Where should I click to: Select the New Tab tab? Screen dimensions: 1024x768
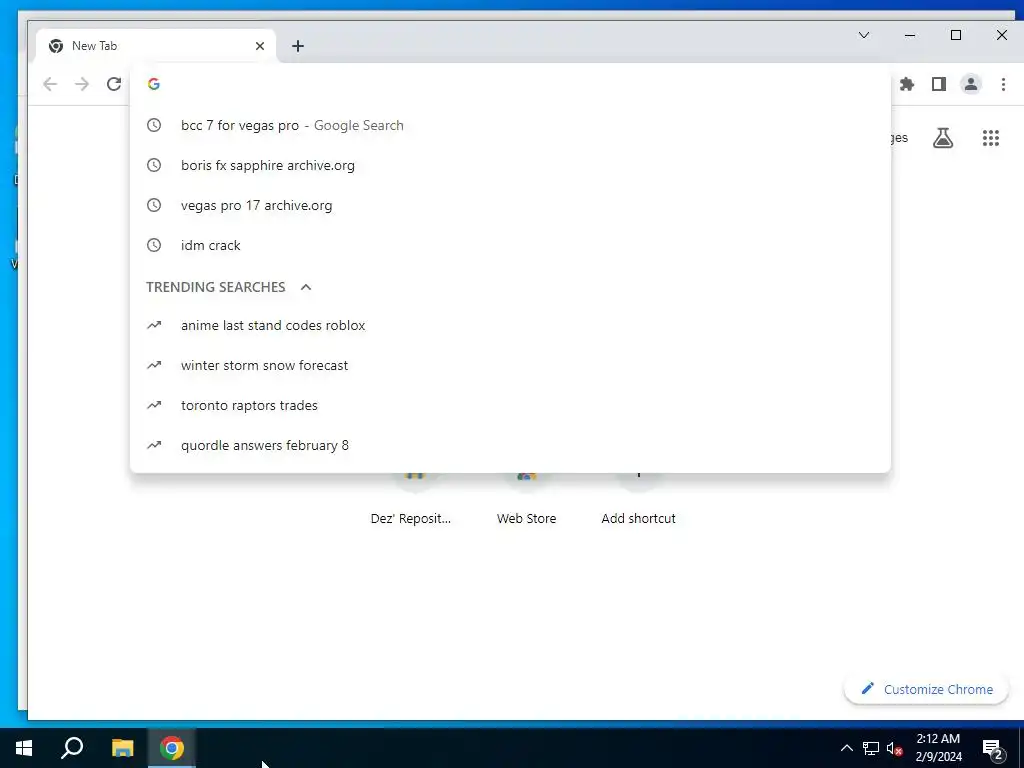pos(157,46)
